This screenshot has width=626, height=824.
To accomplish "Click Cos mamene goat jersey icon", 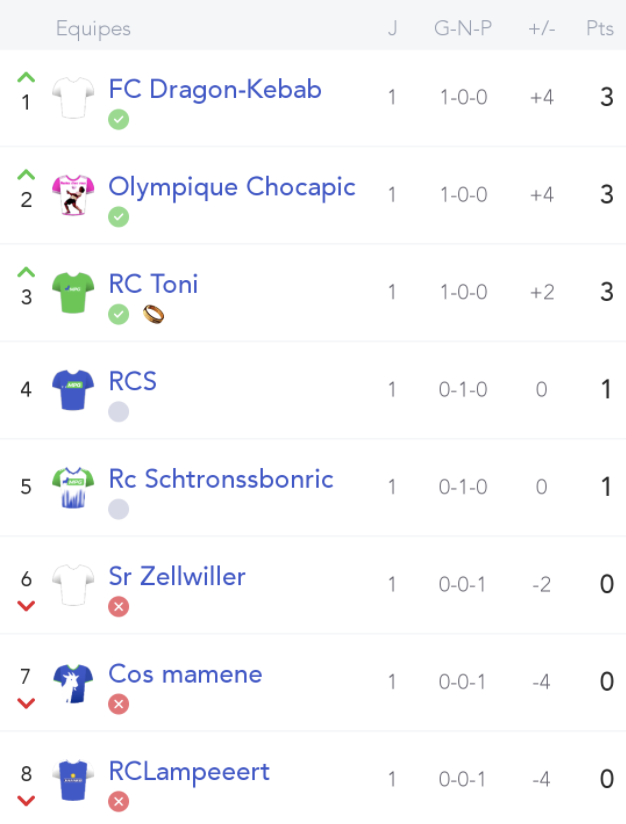I will (73, 683).
